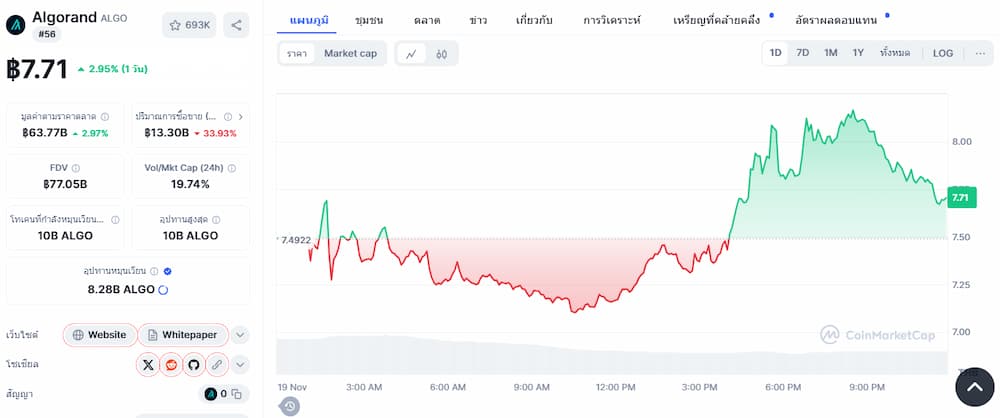Click info icon beside circulating supply label
Screen dimensions: 1000x418
(154, 271)
